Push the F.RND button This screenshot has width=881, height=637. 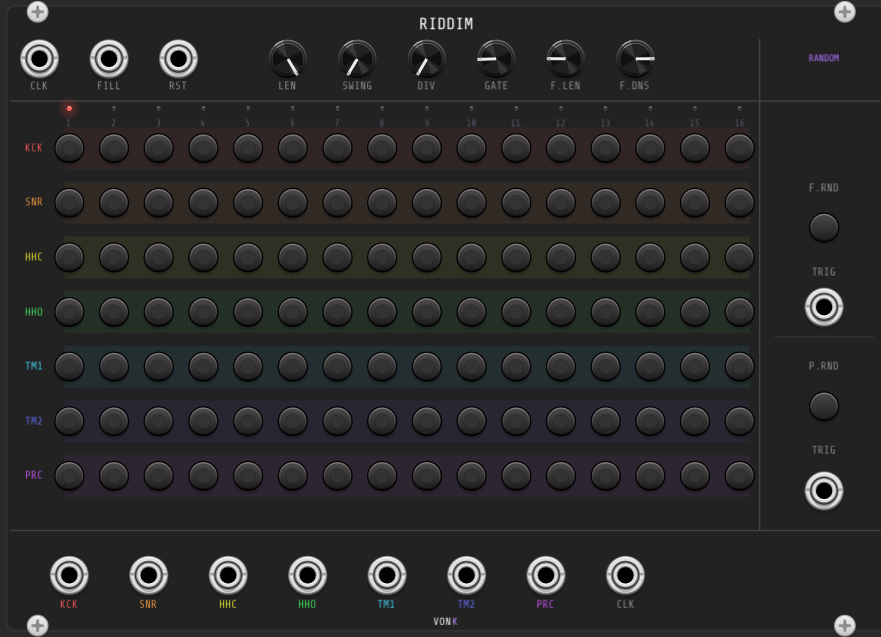click(x=824, y=228)
